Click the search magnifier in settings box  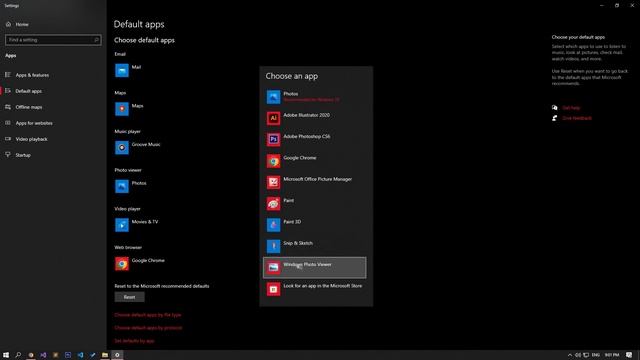coord(97,40)
